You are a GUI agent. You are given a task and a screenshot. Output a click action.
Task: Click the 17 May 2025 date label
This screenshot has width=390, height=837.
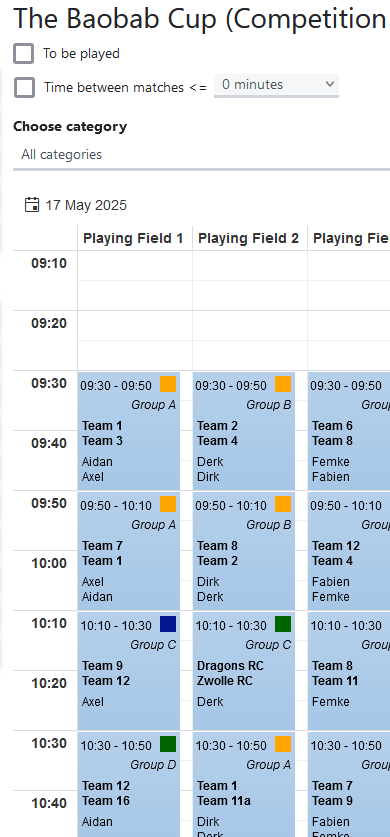[x=86, y=206]
